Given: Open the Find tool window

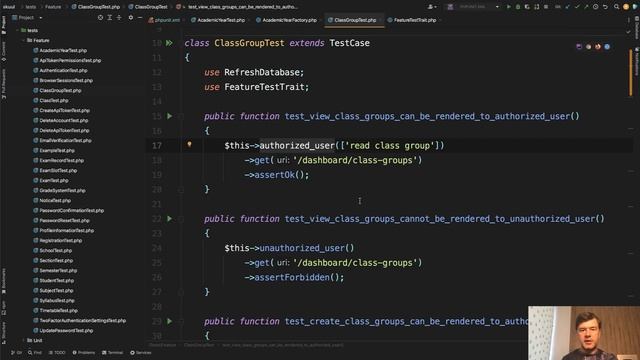Looking at the screenshot, I should coord(35,353).
